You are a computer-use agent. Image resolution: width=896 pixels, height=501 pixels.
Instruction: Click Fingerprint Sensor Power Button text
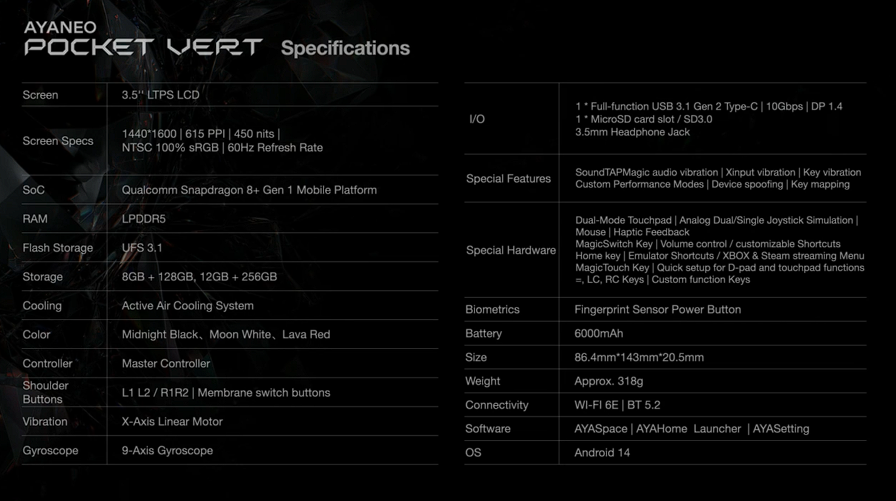tap(657, 310)
